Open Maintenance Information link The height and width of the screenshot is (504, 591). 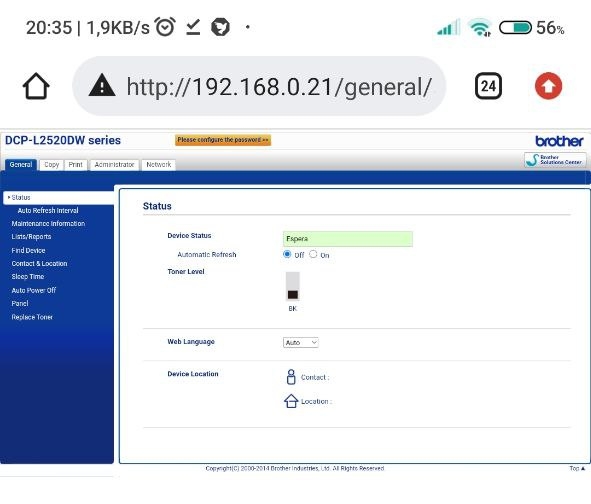click(48, 224)
